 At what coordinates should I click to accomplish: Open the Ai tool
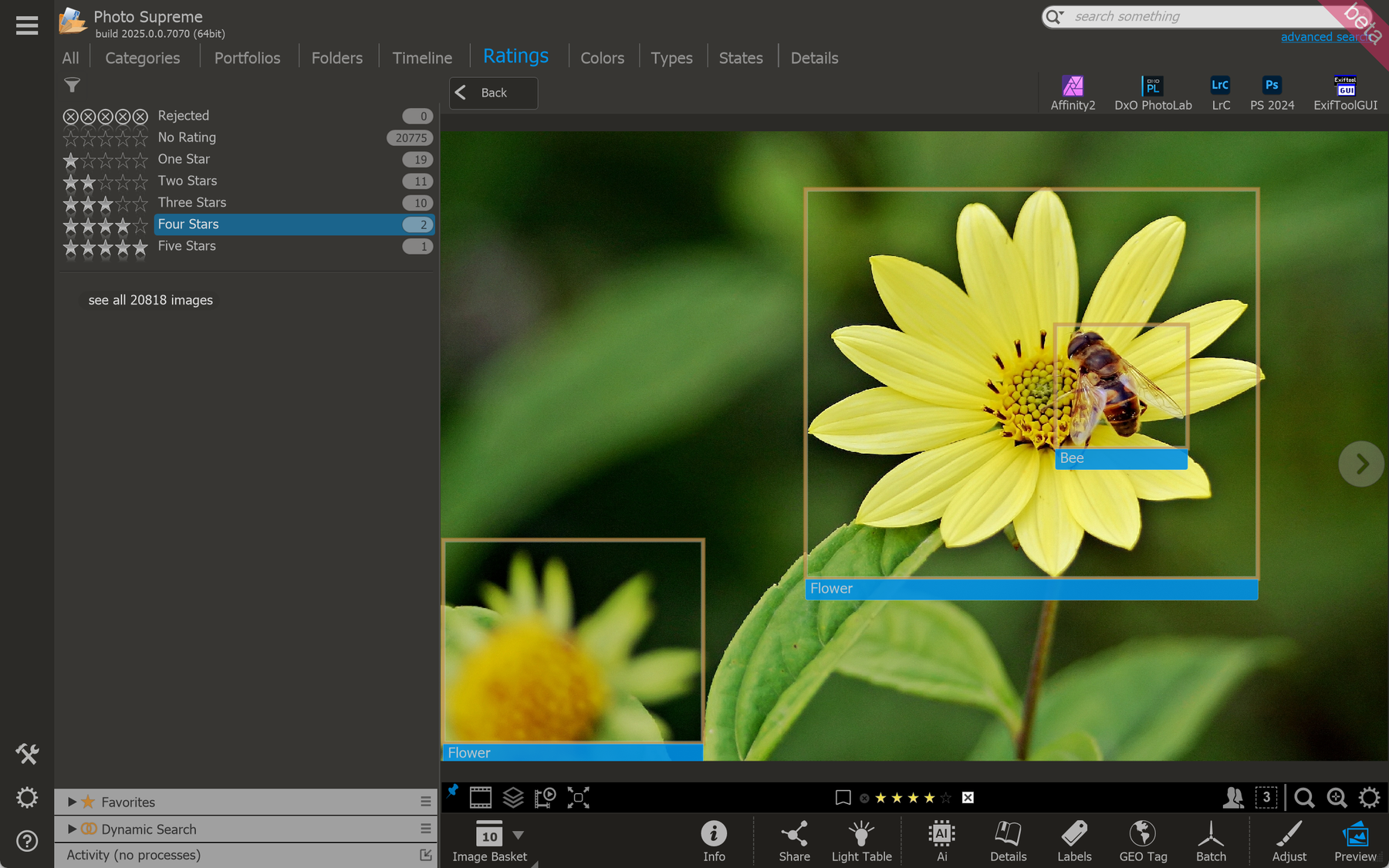(941, 841)
